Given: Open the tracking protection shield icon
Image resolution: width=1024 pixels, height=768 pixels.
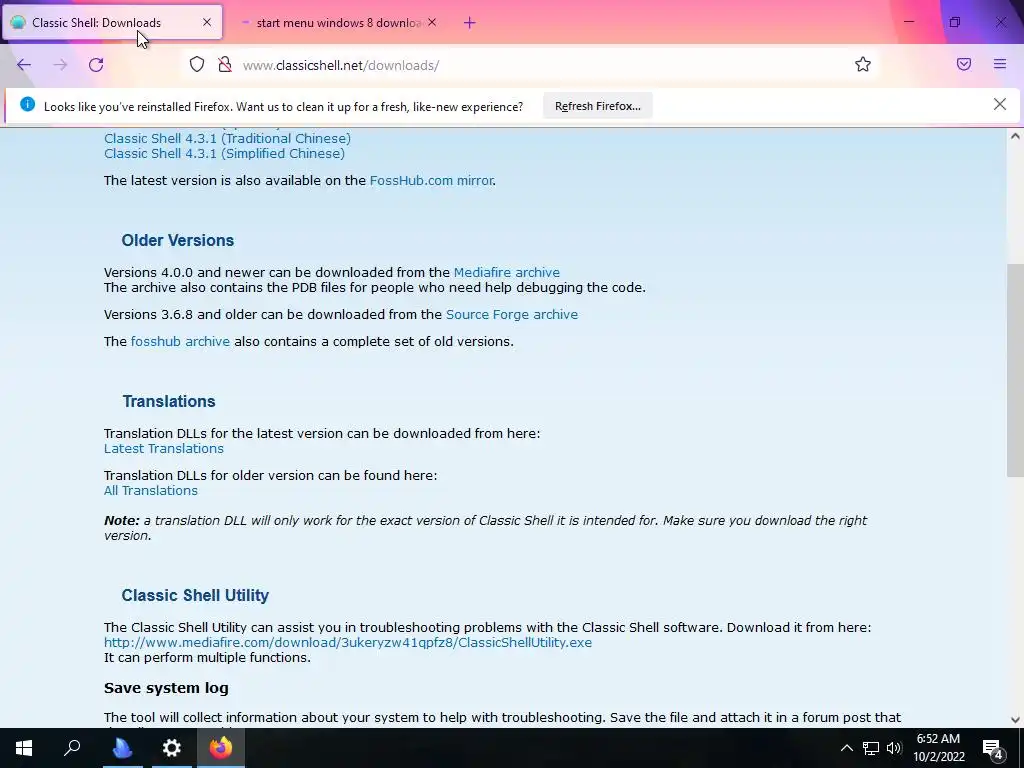Looking at the screenshot, I should click(x=197, y=65).
